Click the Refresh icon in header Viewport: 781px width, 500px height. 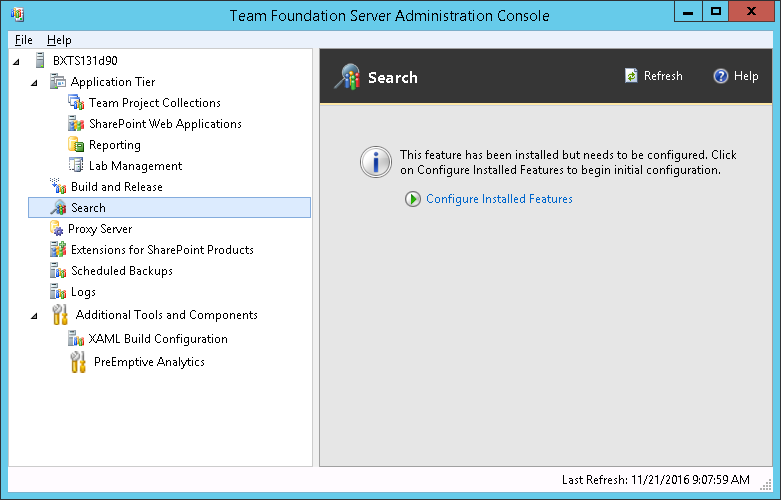click(x=631, y=76)
